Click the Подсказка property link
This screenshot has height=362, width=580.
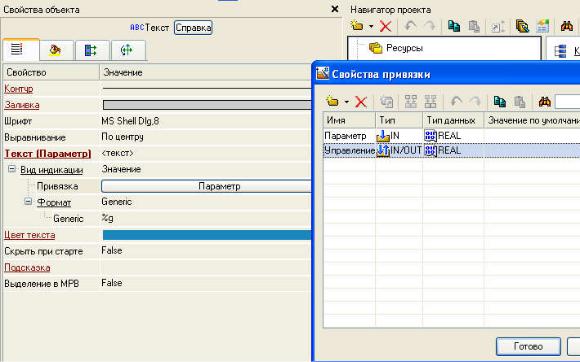pyautogui.click(x=27, y=268)
